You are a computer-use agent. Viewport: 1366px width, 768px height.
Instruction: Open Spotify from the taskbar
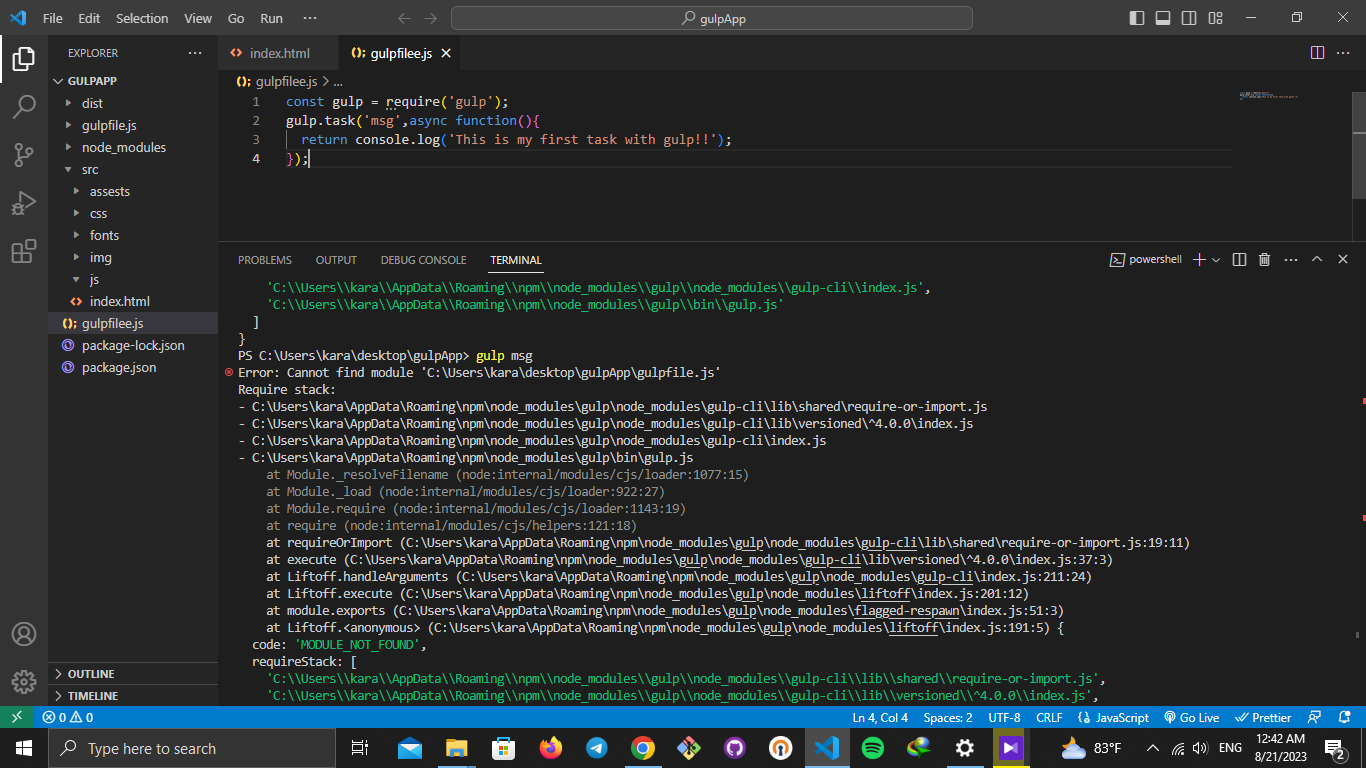(872, 748)
